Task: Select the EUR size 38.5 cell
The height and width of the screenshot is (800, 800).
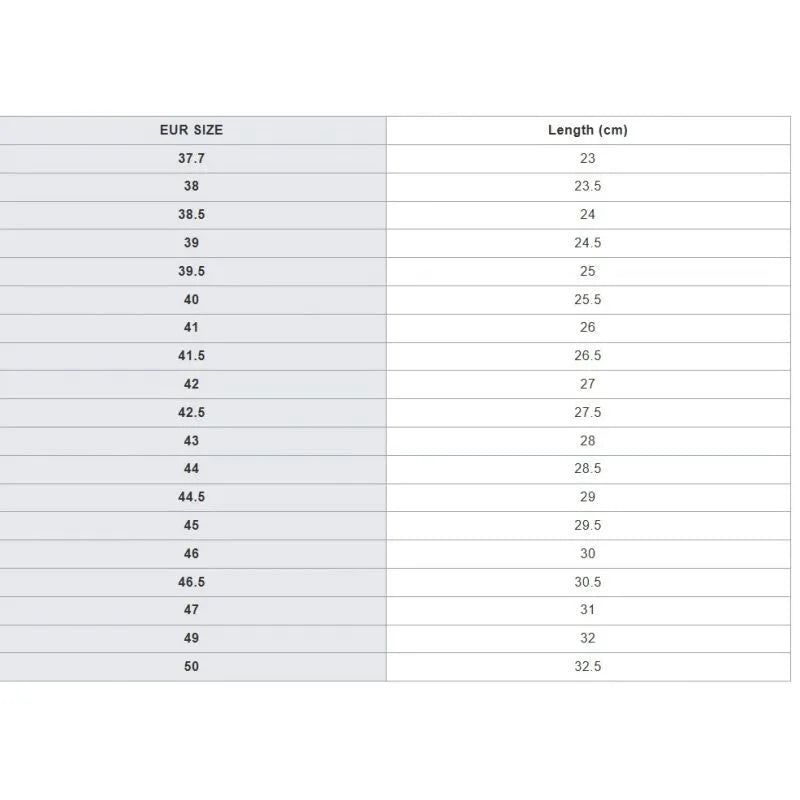Action: (191, 215)
